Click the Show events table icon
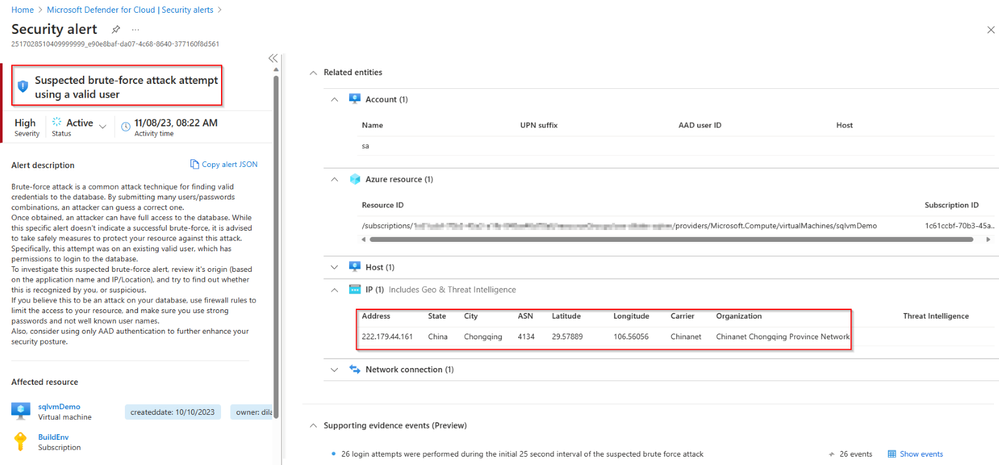The width and height of the screenshot is (999, 465). pyautogui.click(x=892, y=454)
